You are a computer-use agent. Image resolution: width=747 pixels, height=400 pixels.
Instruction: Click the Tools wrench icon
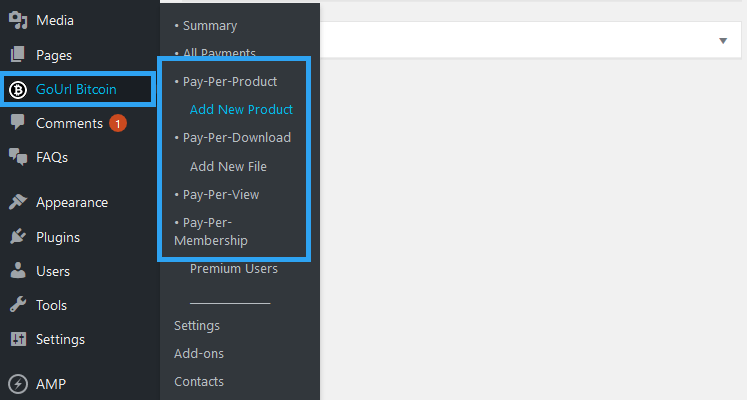coord(18,305)
